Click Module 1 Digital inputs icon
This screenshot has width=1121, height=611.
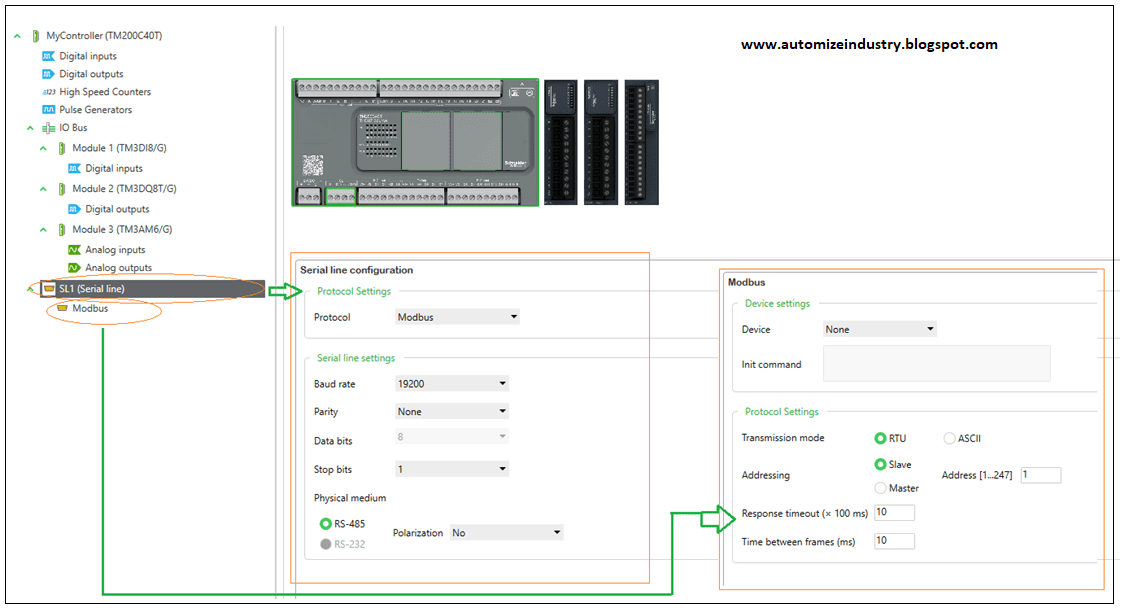pyautogui.click(x=74, y=168)
